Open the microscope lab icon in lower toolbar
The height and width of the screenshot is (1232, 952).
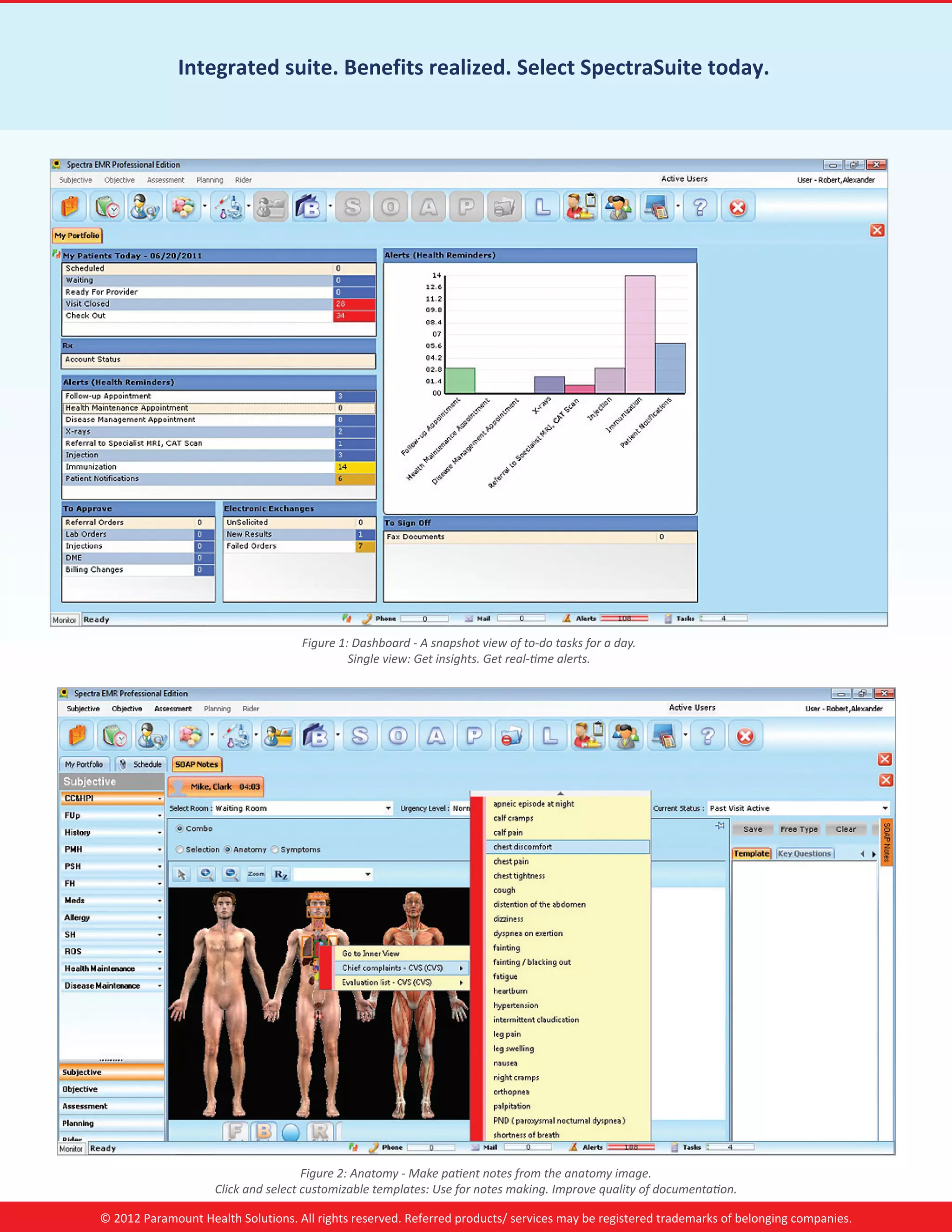coord(236,735)
